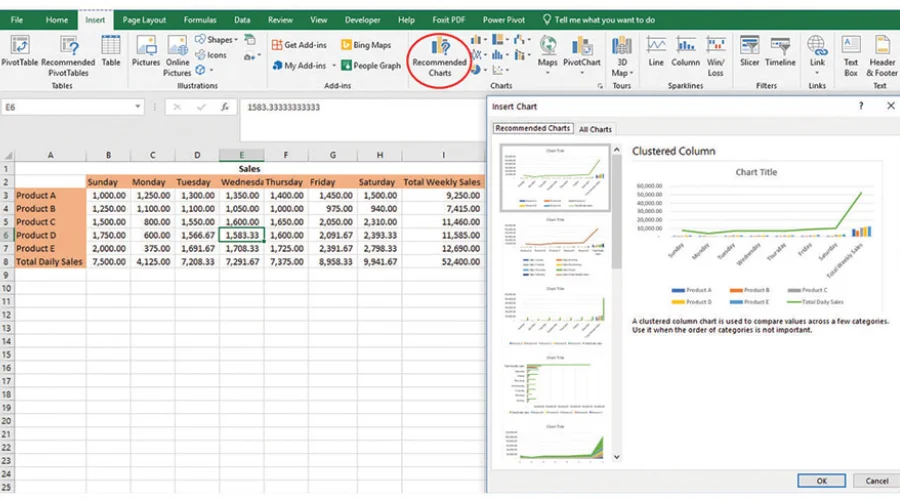
Task: Insert a Slicer filter
Action: tap(749, 52)
